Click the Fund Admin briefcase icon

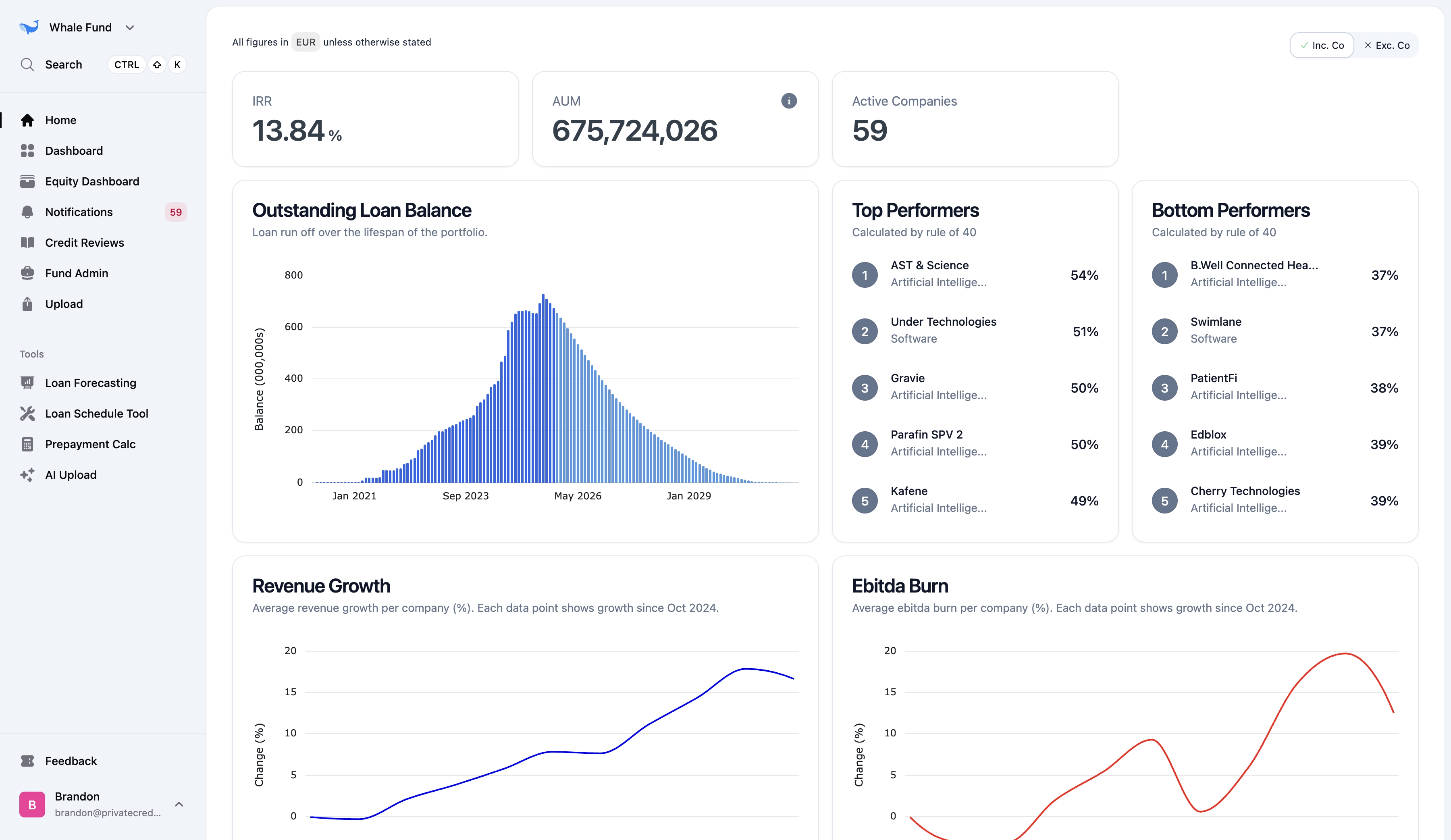(x=27, y=273)
